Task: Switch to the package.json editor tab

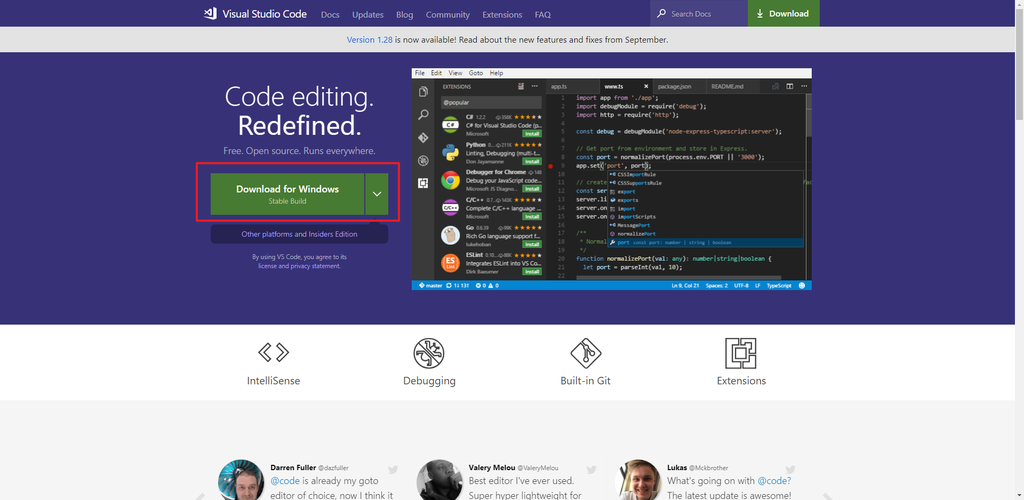Action: 678,86
